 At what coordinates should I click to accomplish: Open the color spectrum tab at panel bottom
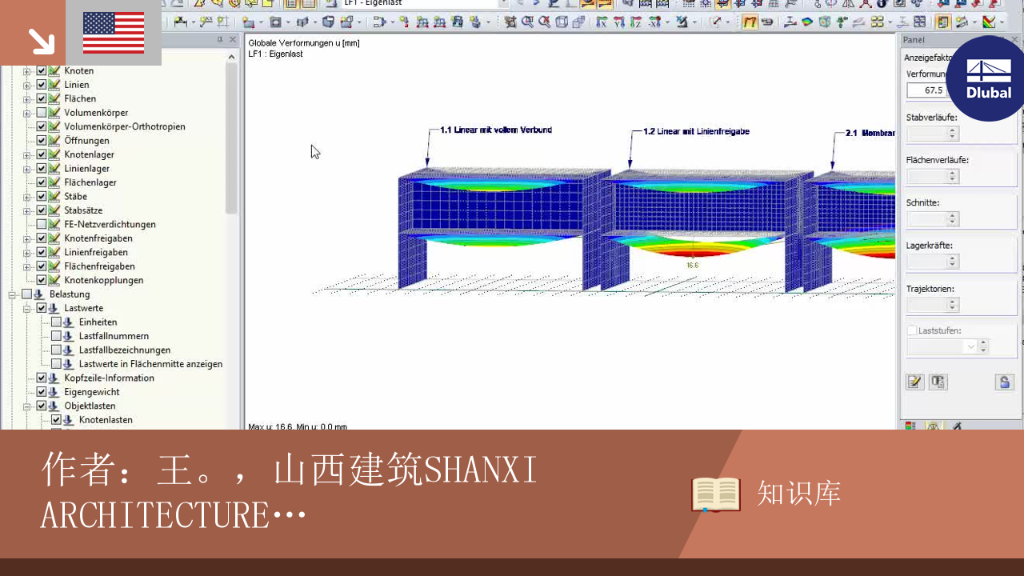tap(910, 426)
